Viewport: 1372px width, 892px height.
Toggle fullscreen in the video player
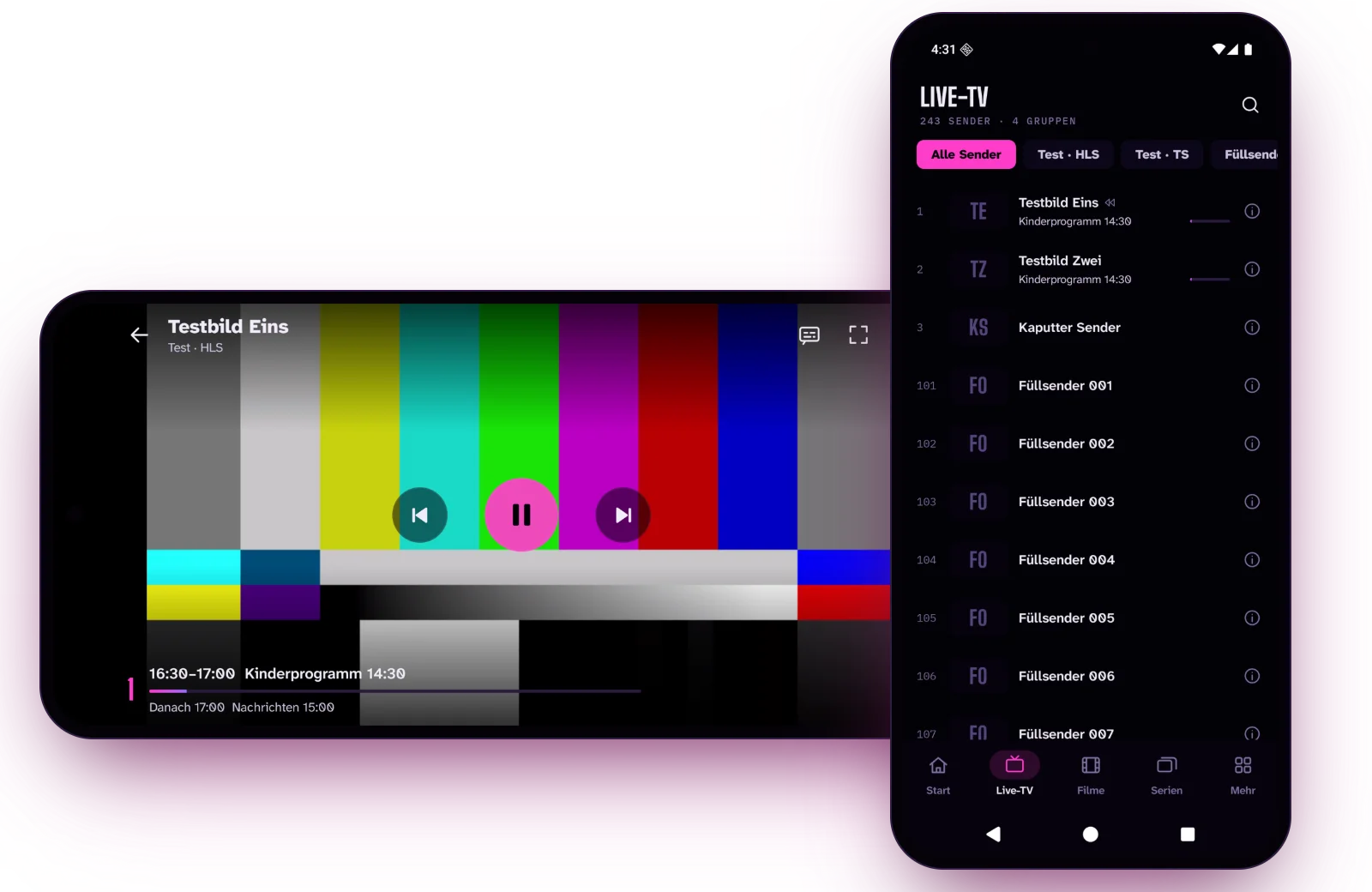(x=858, y=335)
